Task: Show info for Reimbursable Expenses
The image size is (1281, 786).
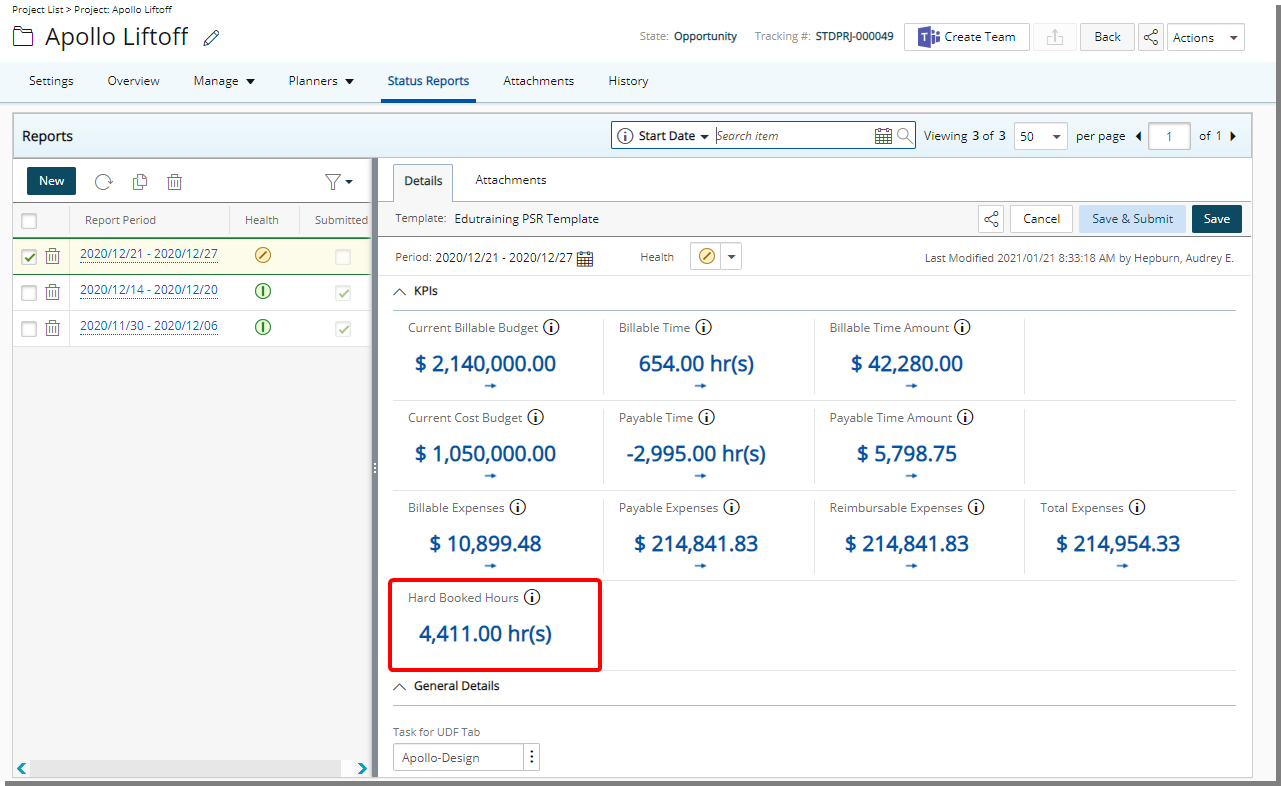Action: [976, 507]
